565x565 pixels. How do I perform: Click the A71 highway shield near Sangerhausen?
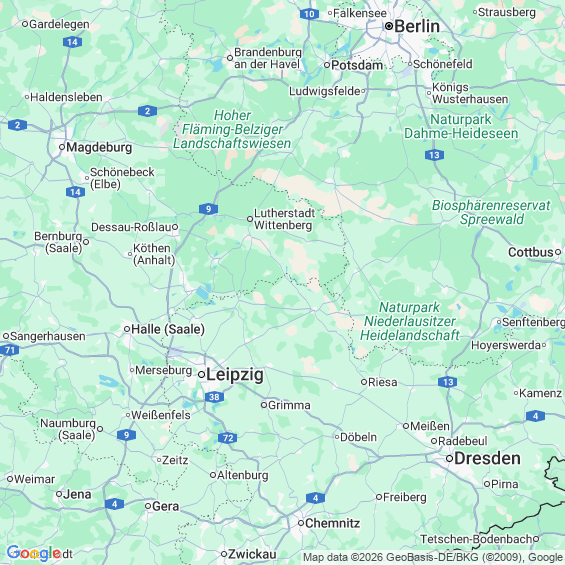coord(9,350)
